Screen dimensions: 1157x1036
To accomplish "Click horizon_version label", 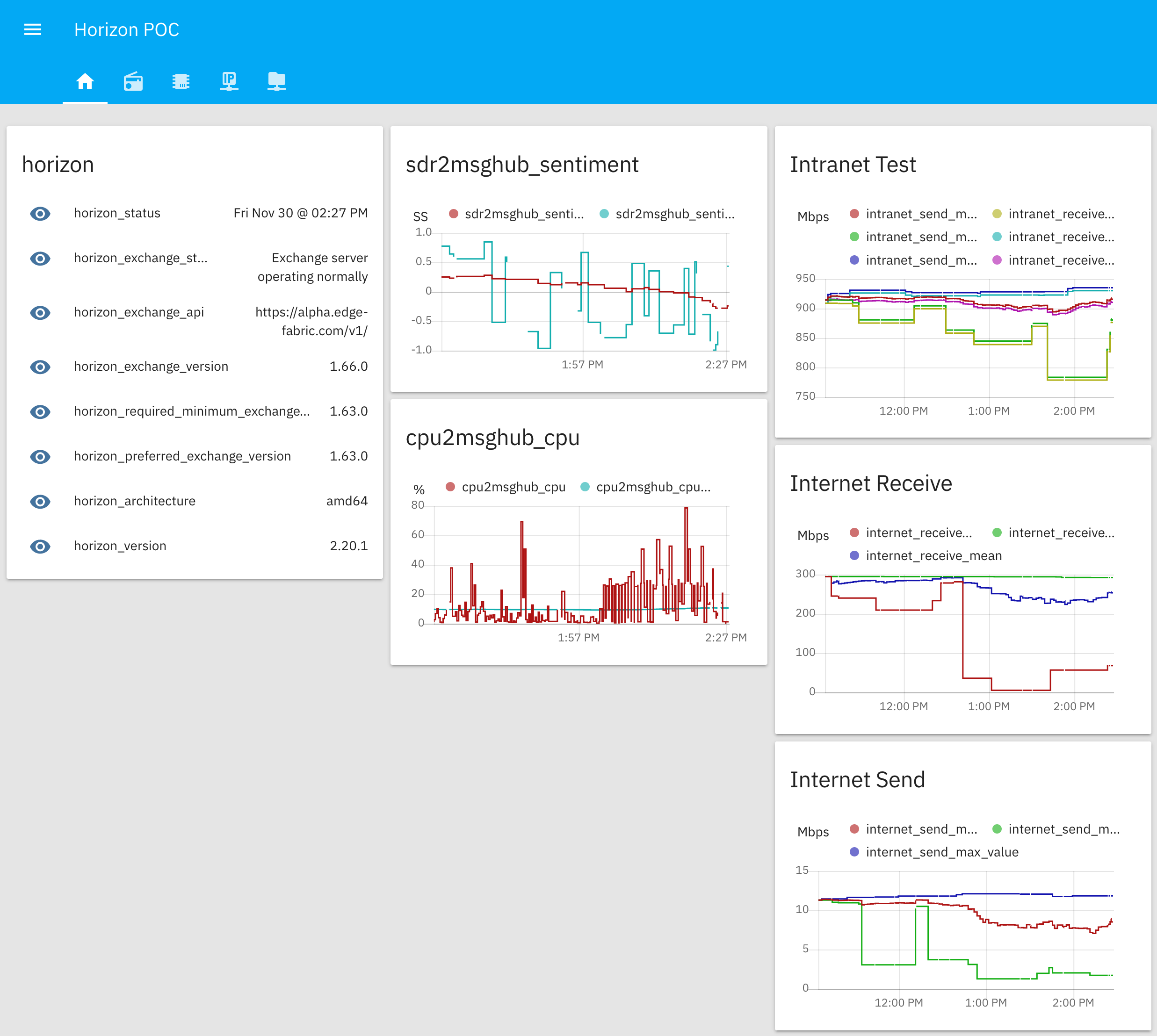I will 120,546.
